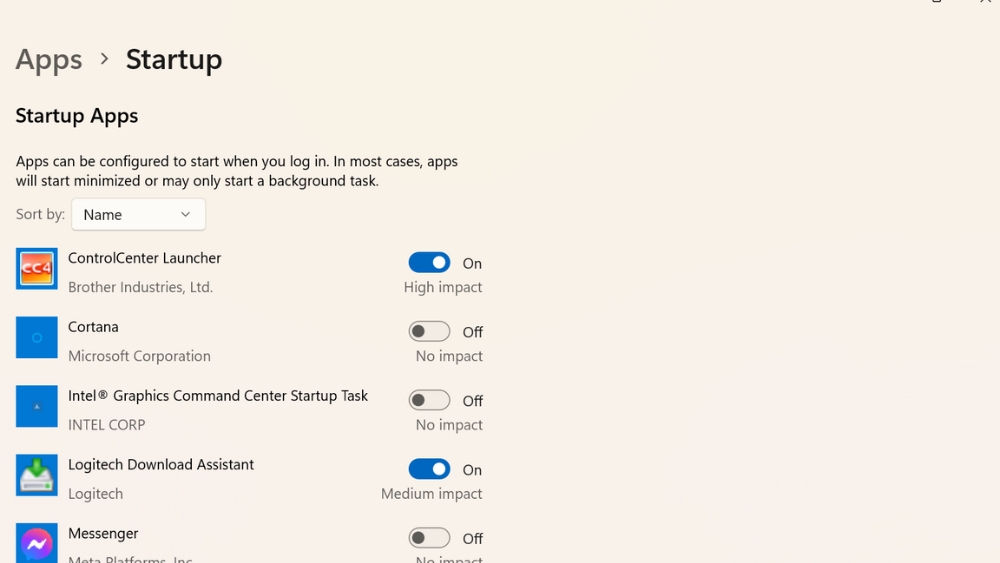This screenshot has width=1000, height=563.
Task: Click the Cortana entry name
Action: coord(93,326)
